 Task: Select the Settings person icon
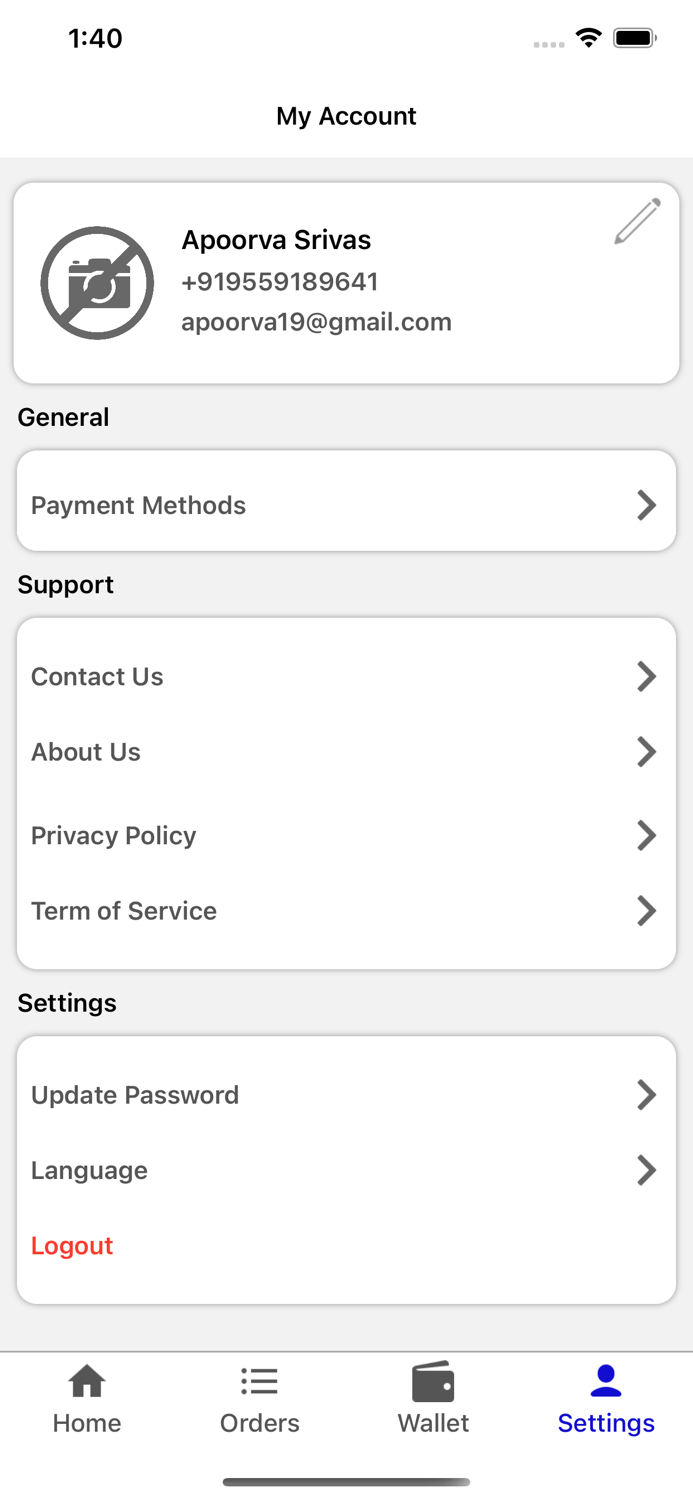[606, 1381]
